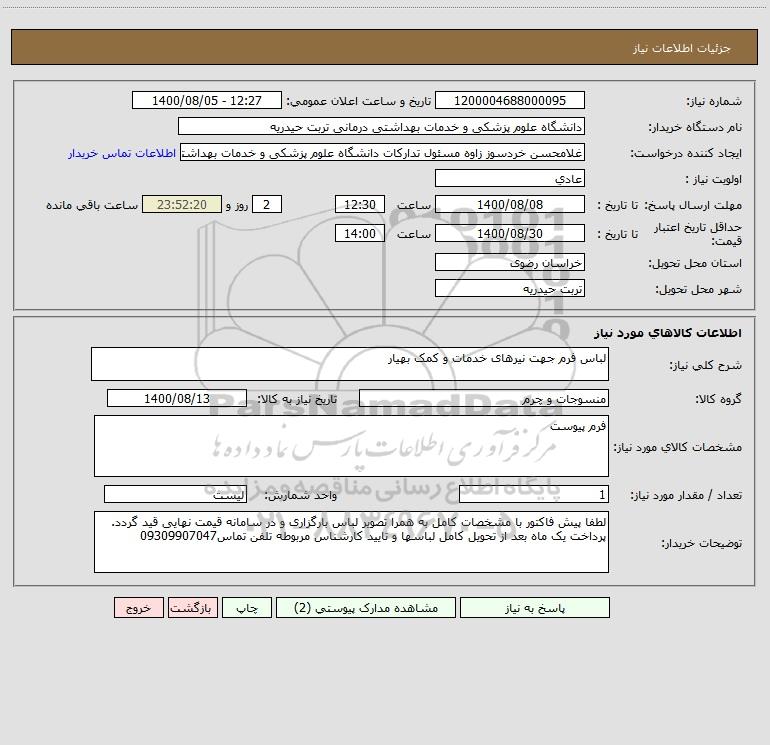Click the توضیحات خریدار label
Viewport: 770px width, 745px height.
tap(701, 543)
